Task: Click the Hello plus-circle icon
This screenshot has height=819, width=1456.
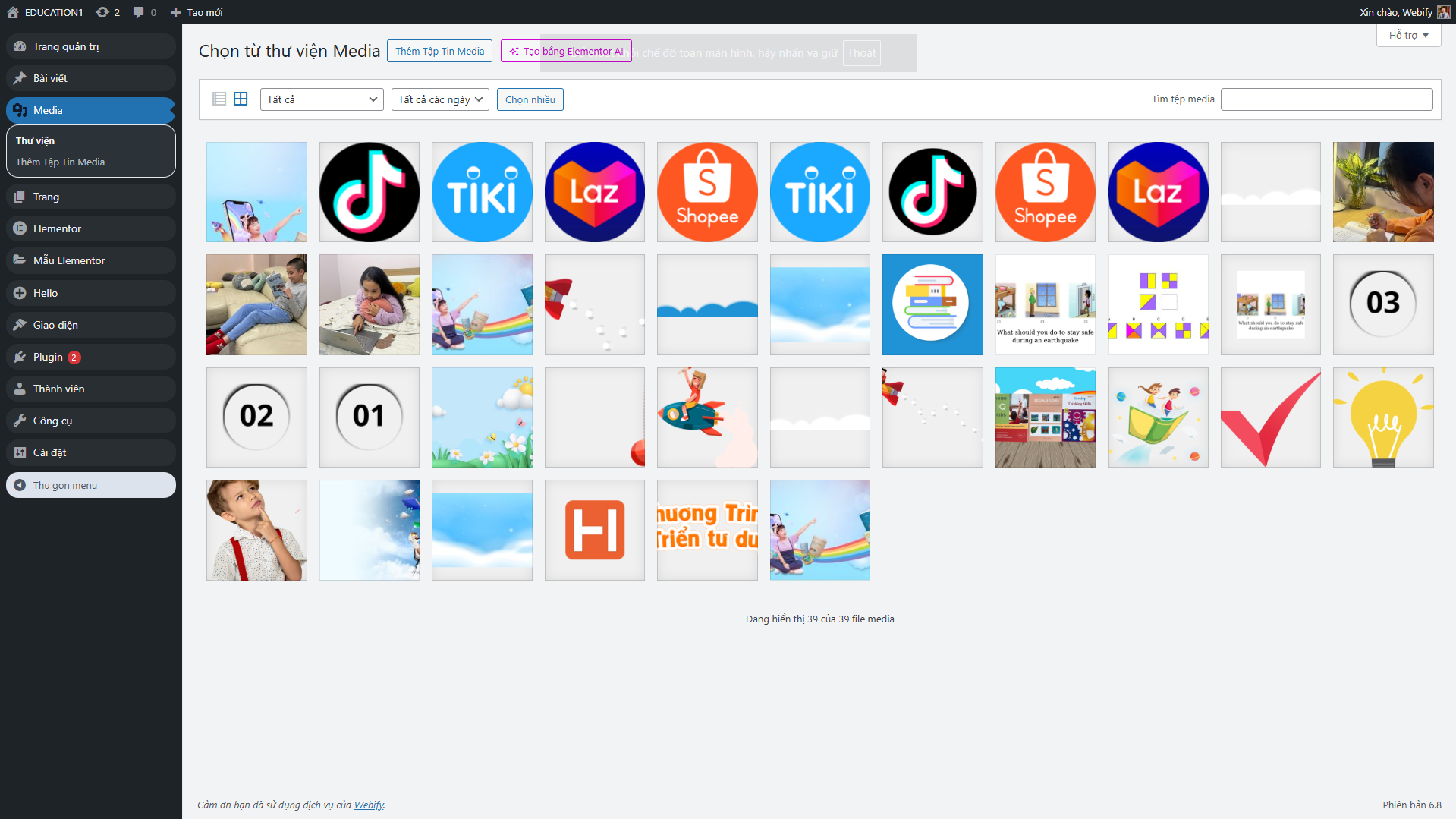Action: (20, 293)
